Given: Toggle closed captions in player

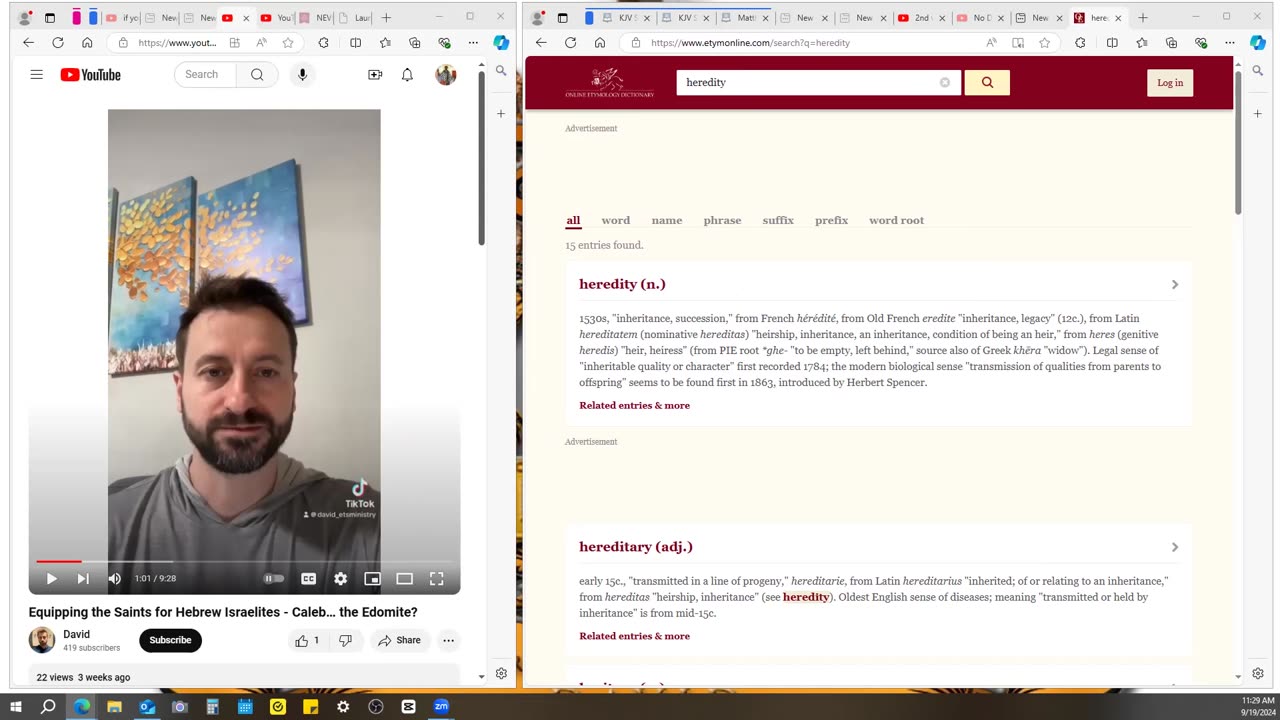Looking at the screenshot, I should [309, 578].
